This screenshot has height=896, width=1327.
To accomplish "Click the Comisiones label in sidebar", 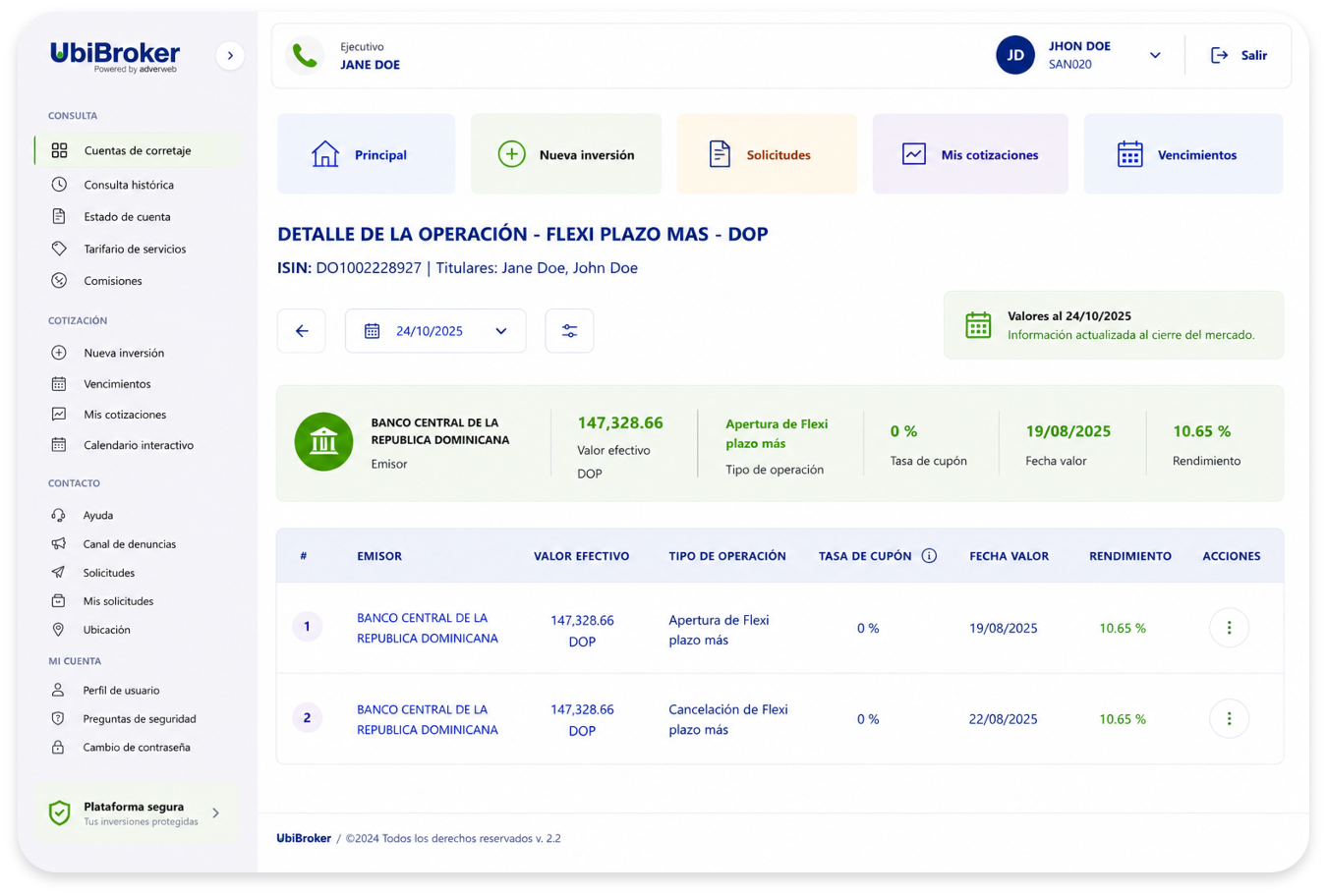I will pos(113,281).
